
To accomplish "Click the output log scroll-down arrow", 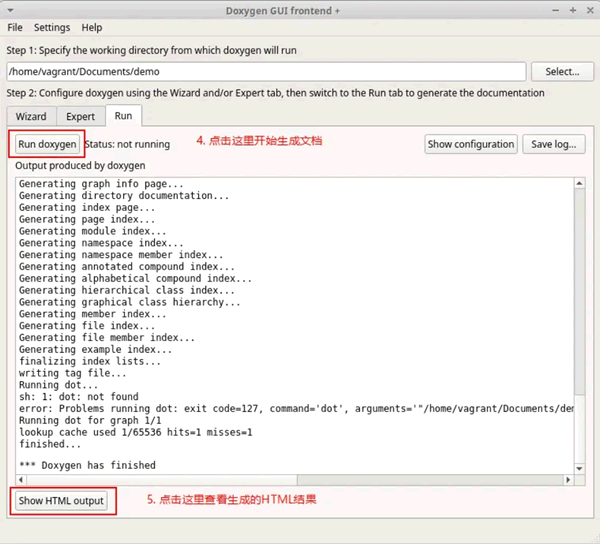I will tap(580, 469).
